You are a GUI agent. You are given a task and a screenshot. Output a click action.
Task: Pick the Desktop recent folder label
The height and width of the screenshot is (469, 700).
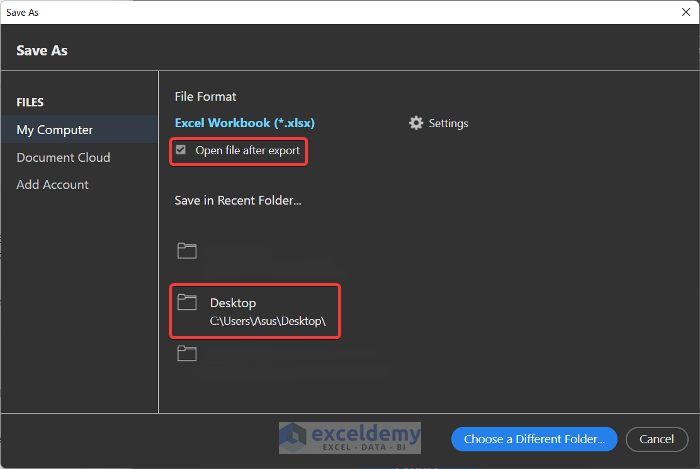(233, 302)
